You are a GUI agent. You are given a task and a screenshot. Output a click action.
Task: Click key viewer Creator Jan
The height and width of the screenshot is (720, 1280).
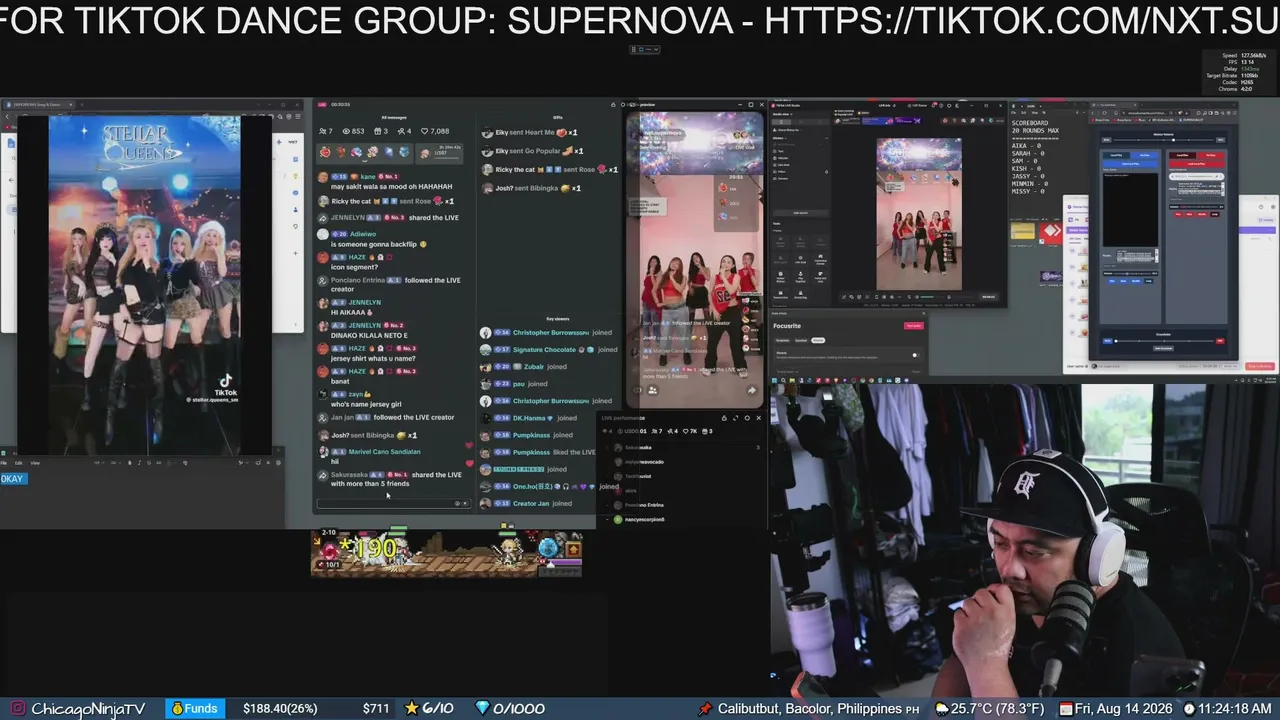click(x=531, y=503)
